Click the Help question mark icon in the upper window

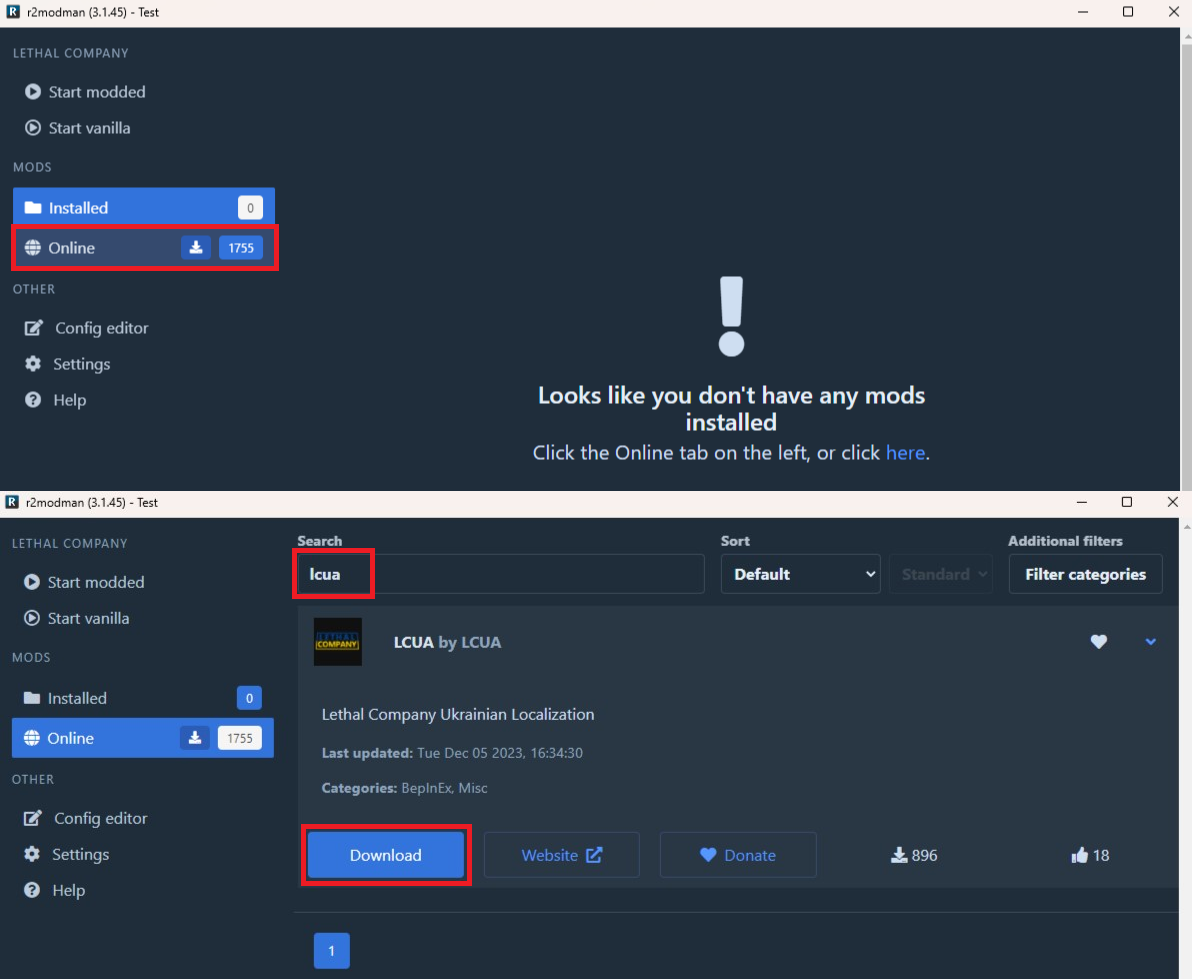coord(33,400)
